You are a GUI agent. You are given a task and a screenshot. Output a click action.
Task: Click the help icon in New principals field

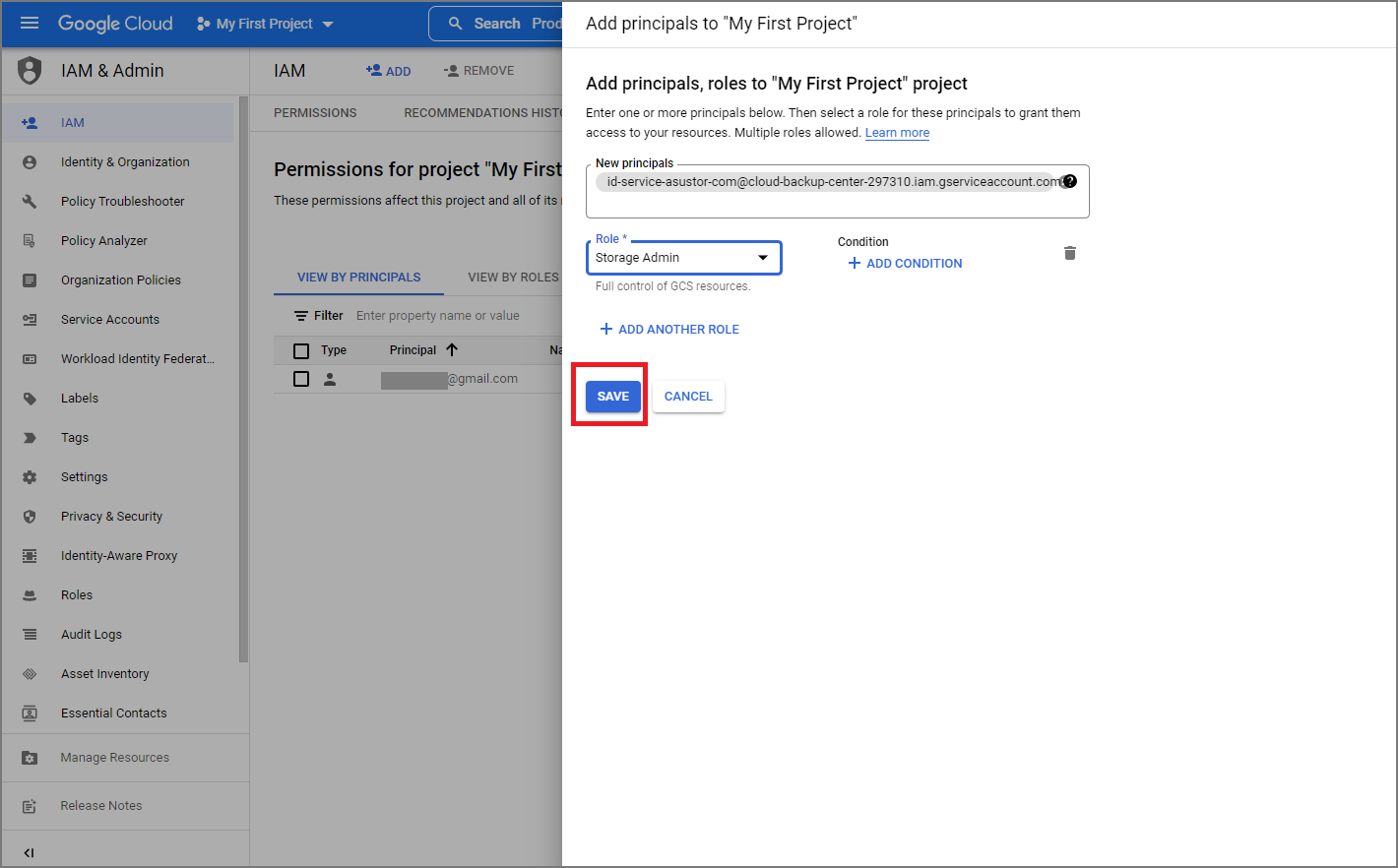coord(1070,181)
